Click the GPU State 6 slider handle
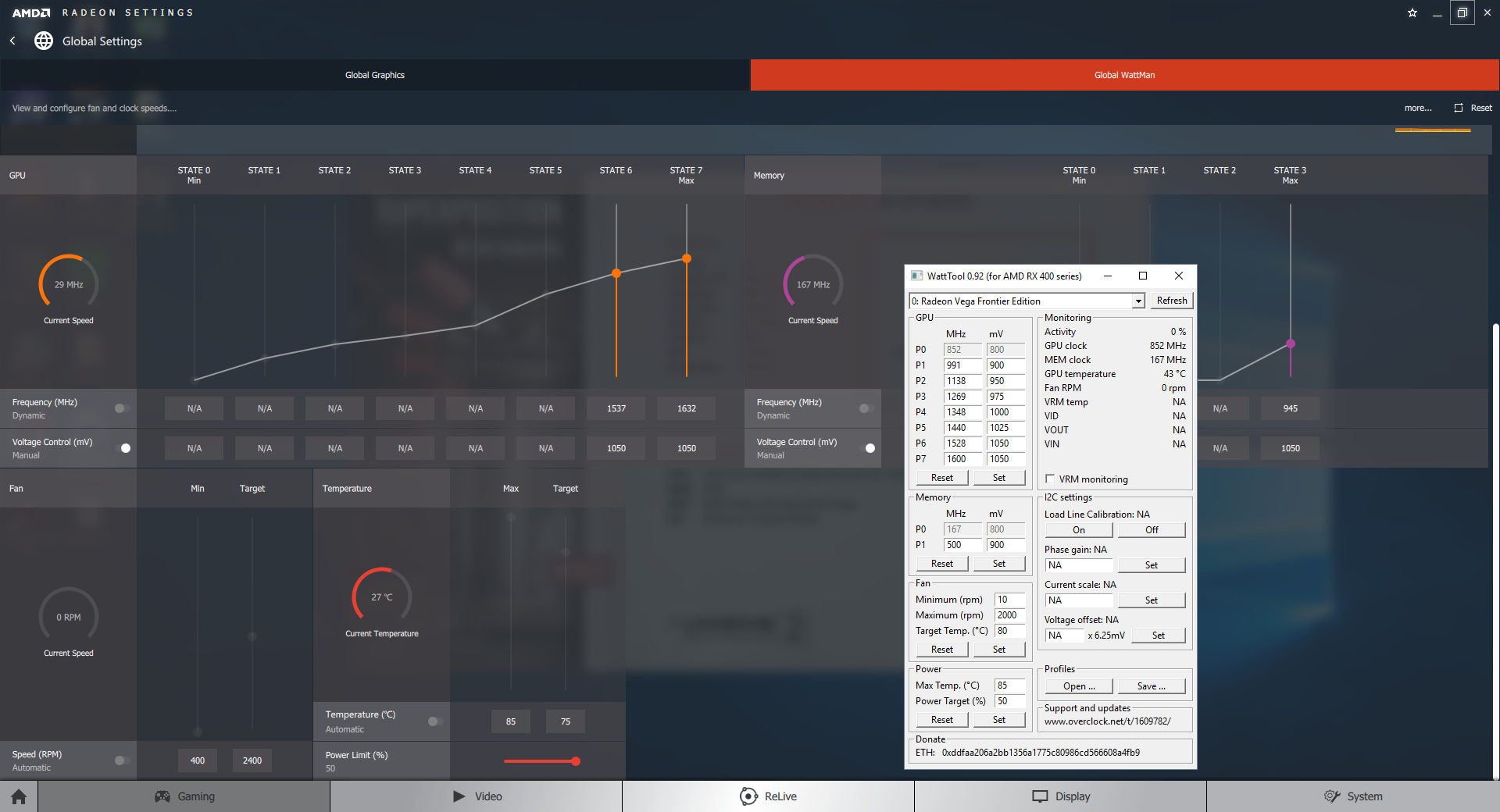 (x=616, y=273)
